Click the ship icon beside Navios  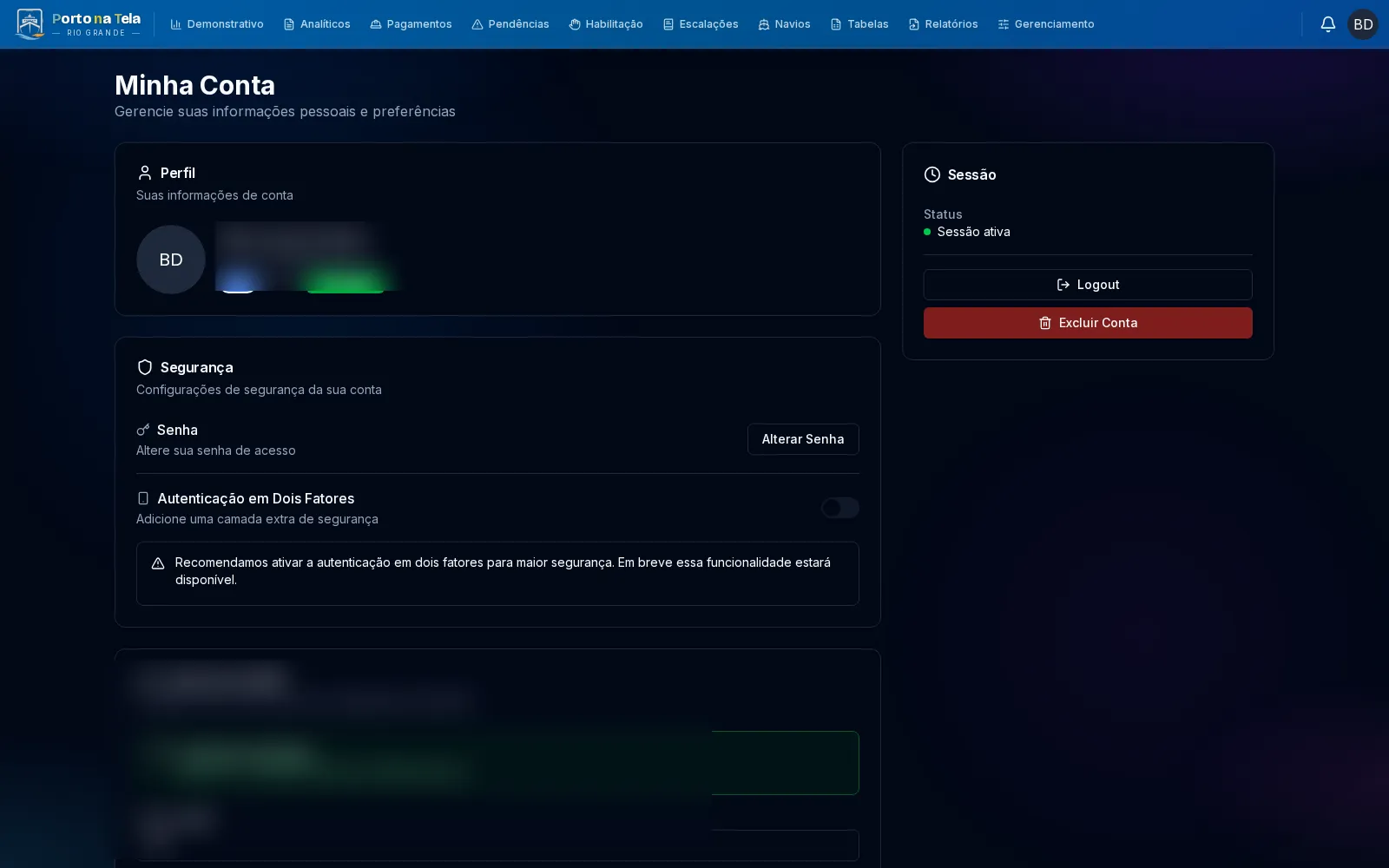[764, 24]
